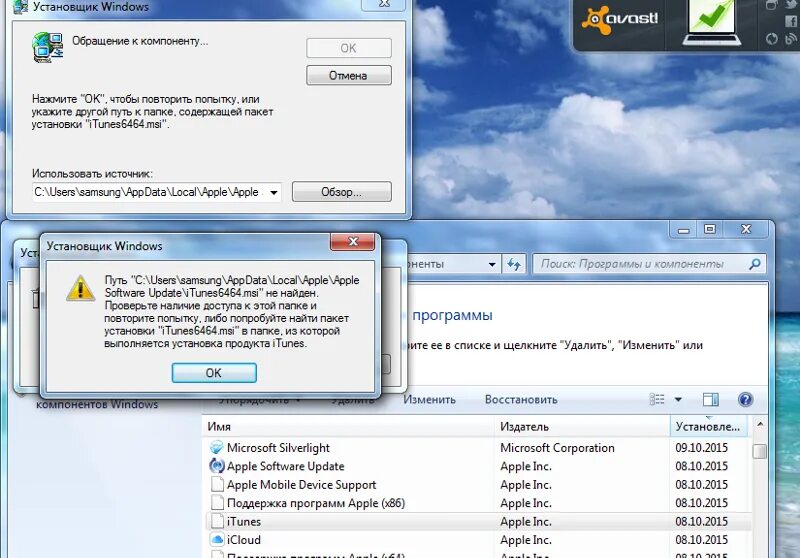Click компонентов Windows link in left pane
This screenshot has width=800, height=558.
click(x=97, y=404)
